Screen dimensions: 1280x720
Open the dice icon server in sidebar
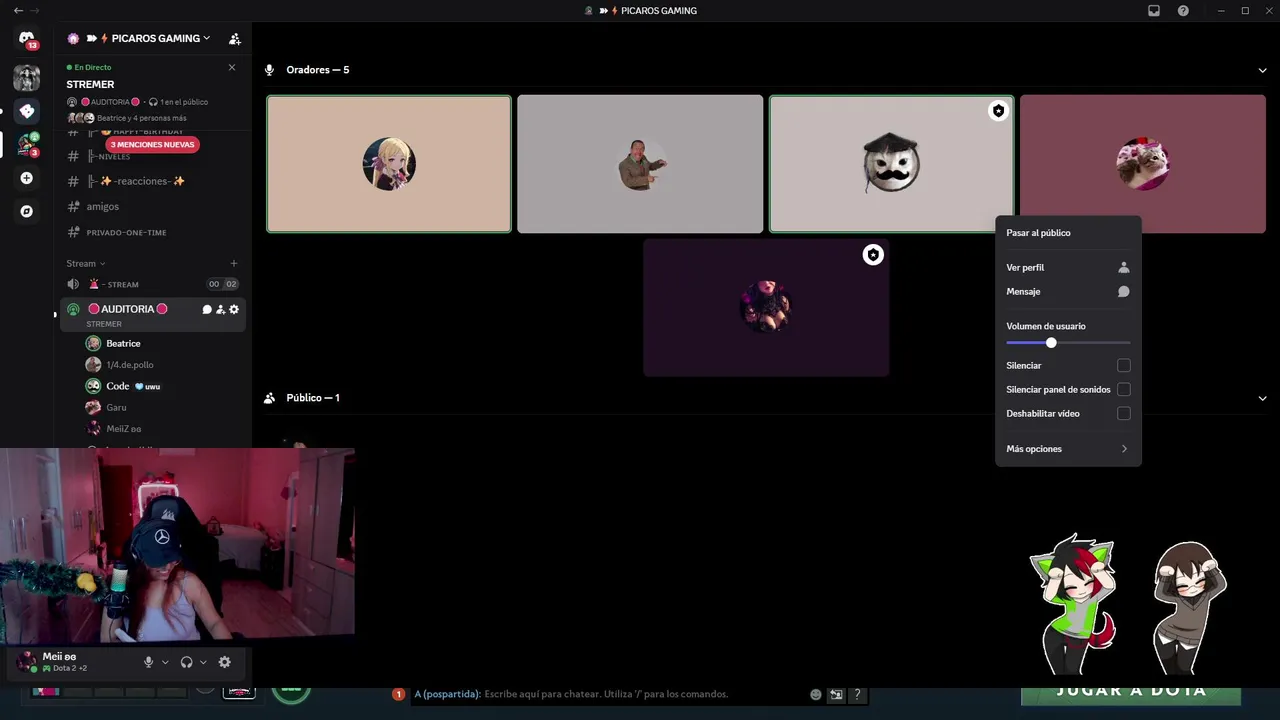pos(27,111)
